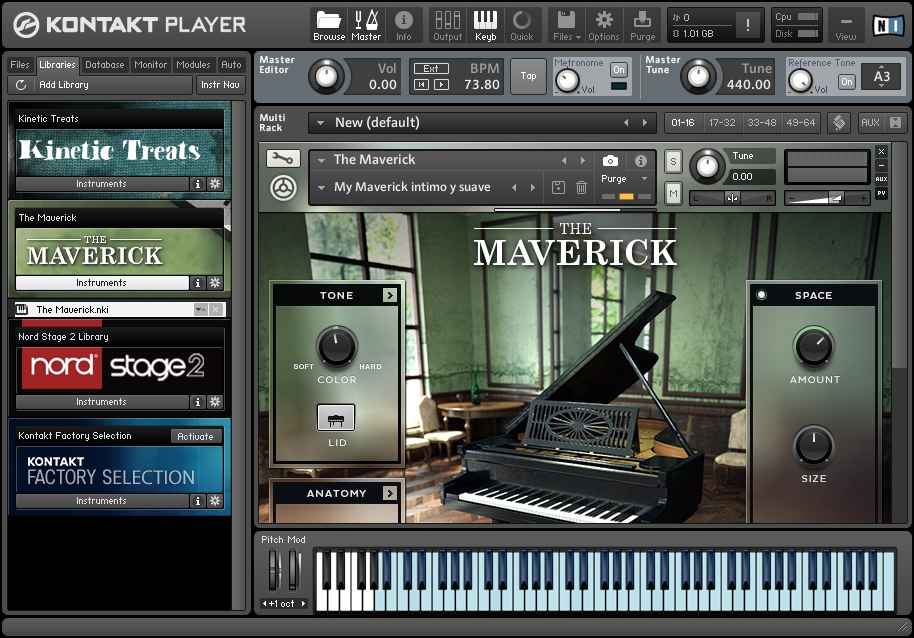Expand the TONE panel arrow
Screen dimensions: 914x638
389,295
